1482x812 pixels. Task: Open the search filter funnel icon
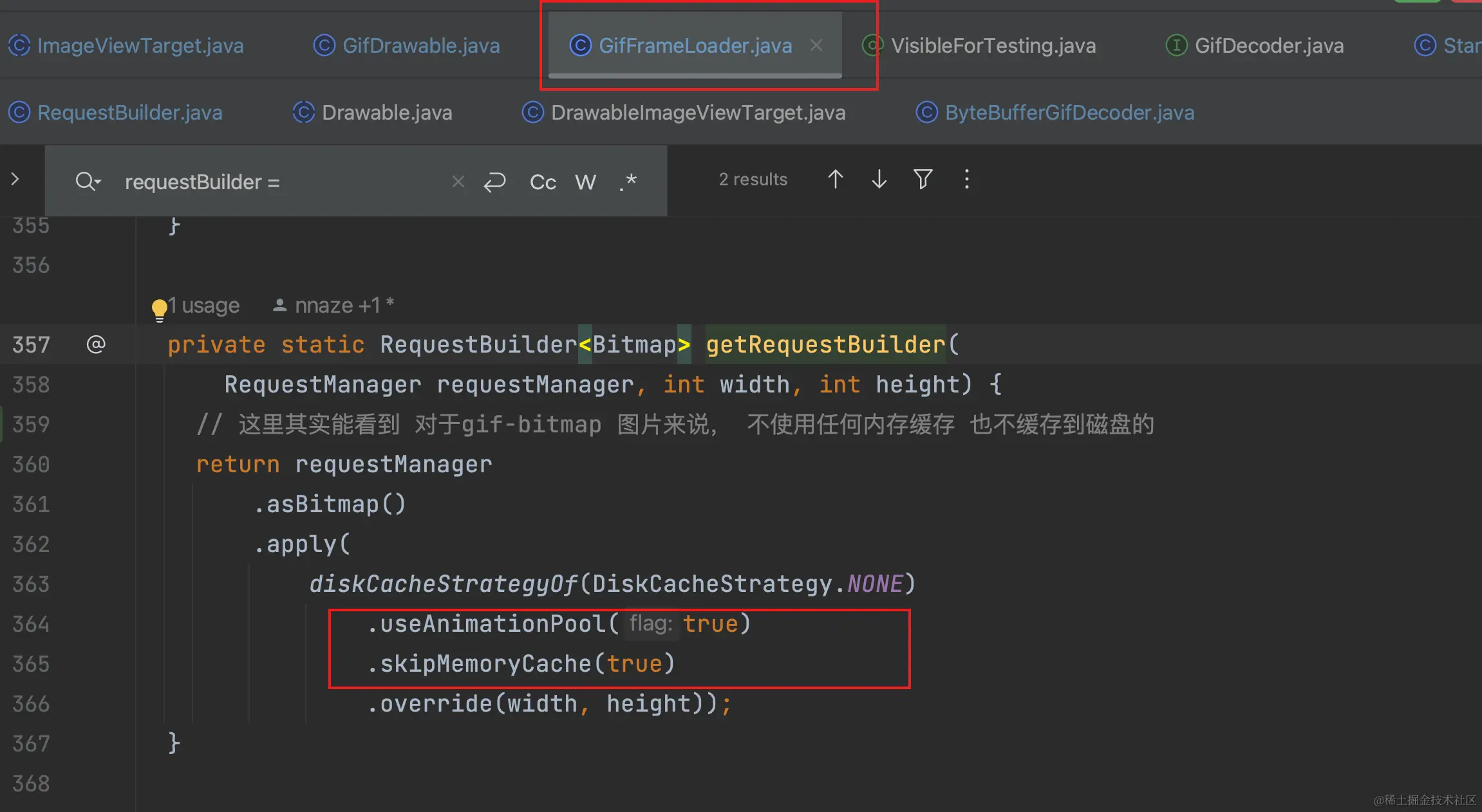click(x=923, y=180)
